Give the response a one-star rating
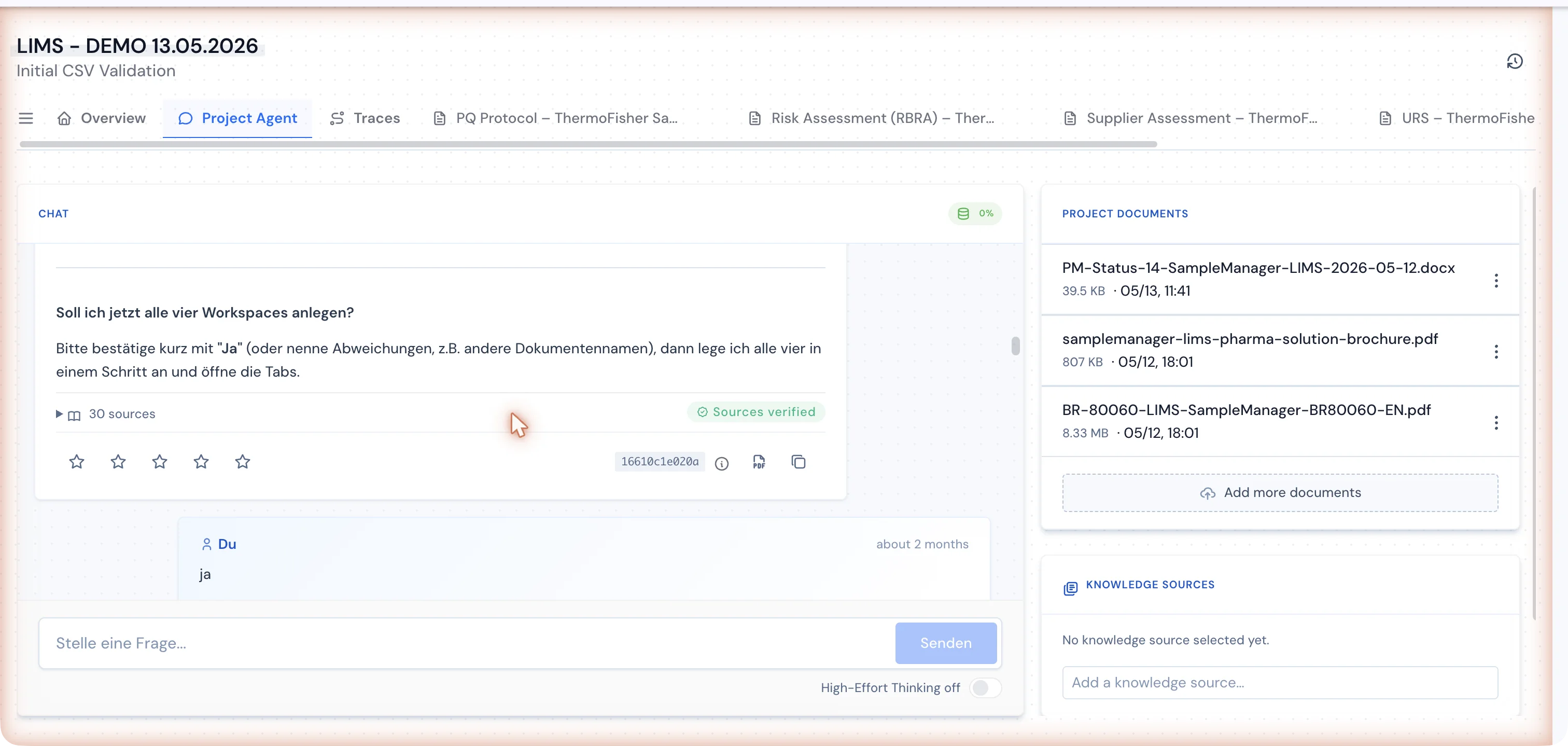The width and height of the screenshot is (1568, 746). tap(77, 462)
